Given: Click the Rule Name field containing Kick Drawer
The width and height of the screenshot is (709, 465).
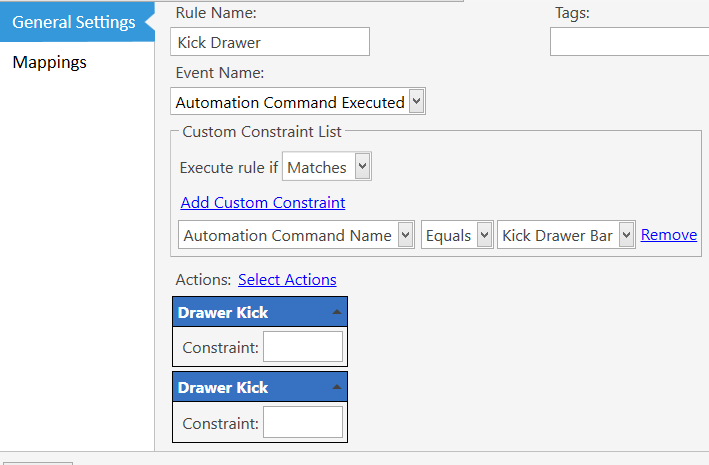Looking at the screenshot, I should tap(270, 42).
